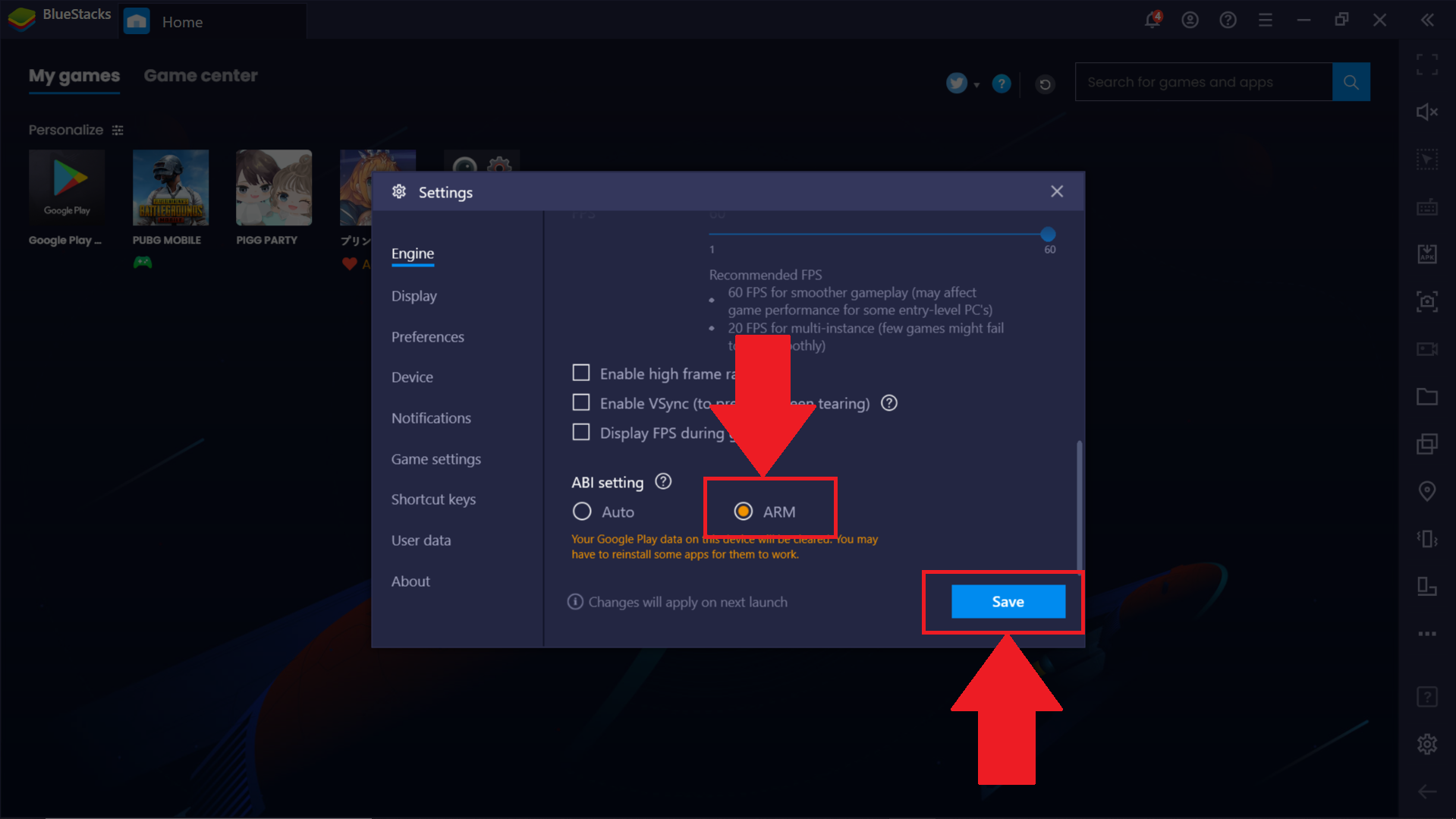Click the mute volume sidebar icon
Viewport: 1456px width, 819px height.
1426,112
